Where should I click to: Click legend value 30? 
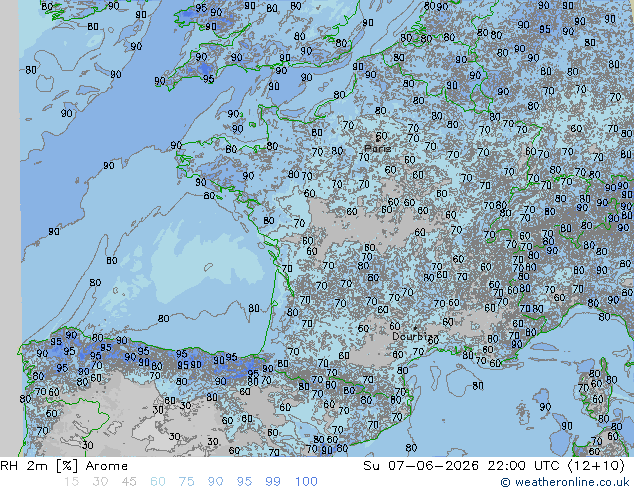click(x=100, y=482)
